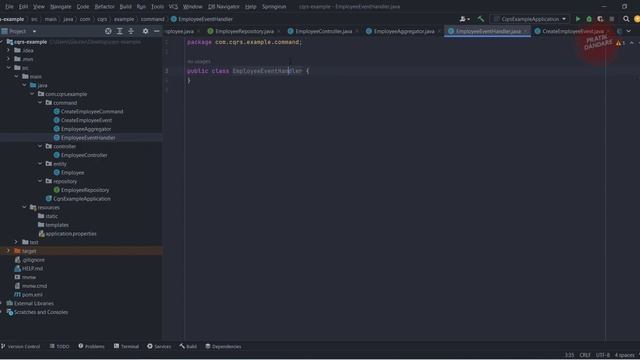640x360 pixels.
Task: Run with coverage icon in toolbar
Action: point(600,19)
